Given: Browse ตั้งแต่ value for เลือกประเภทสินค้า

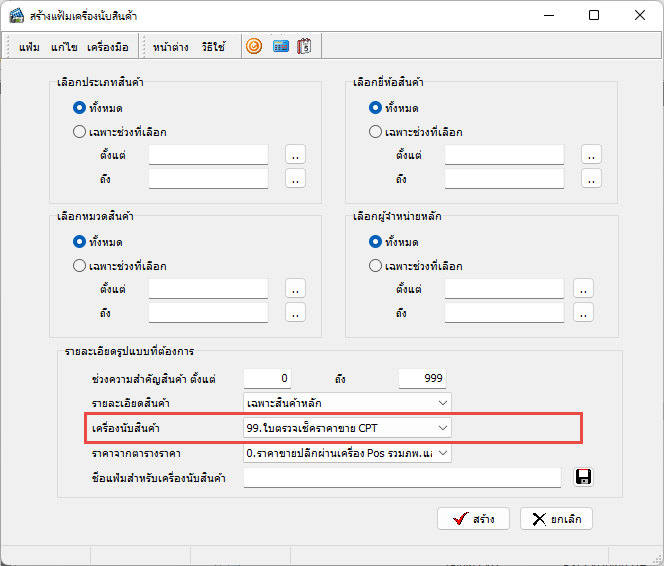Looking at the screenshot, I should [x=295, y=154].
